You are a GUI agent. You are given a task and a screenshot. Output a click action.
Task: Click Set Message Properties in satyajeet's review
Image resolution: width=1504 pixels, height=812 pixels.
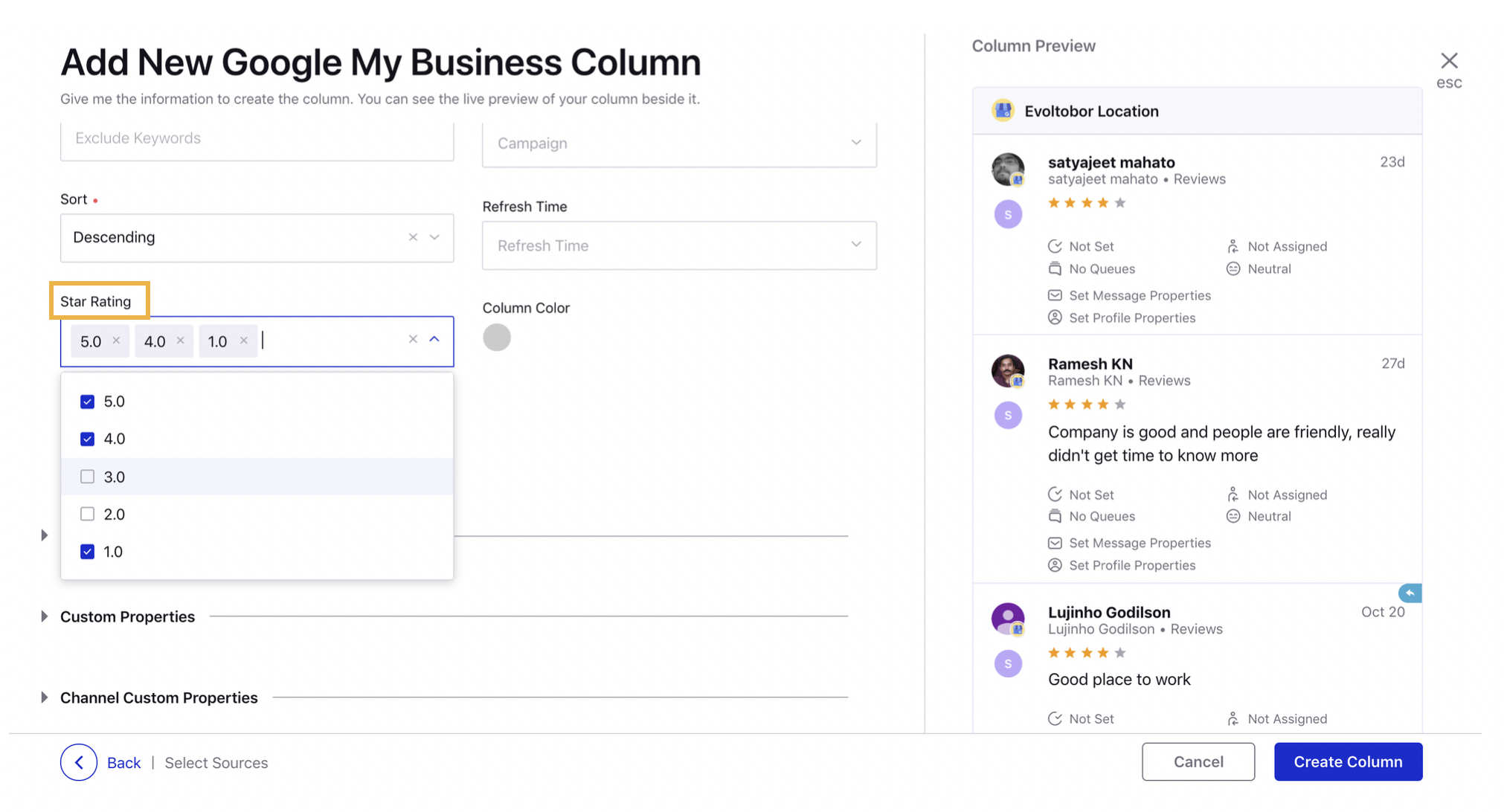1140,295
